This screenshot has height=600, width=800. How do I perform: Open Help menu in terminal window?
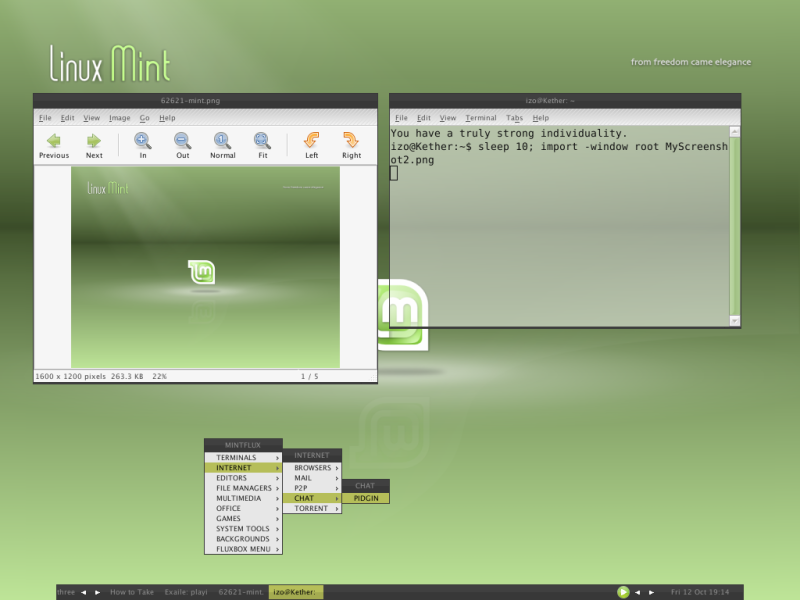pos(540,118)
